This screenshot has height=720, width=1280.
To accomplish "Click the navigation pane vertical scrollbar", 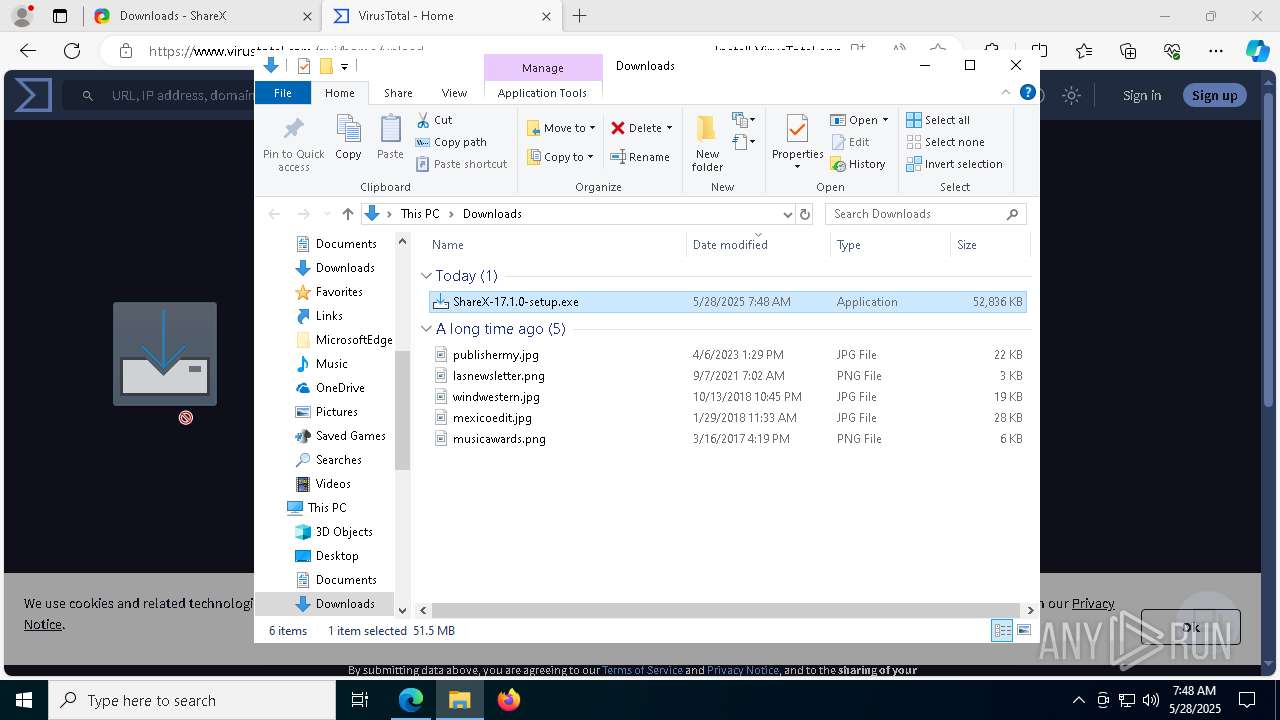I will click(x=403, y=410).
